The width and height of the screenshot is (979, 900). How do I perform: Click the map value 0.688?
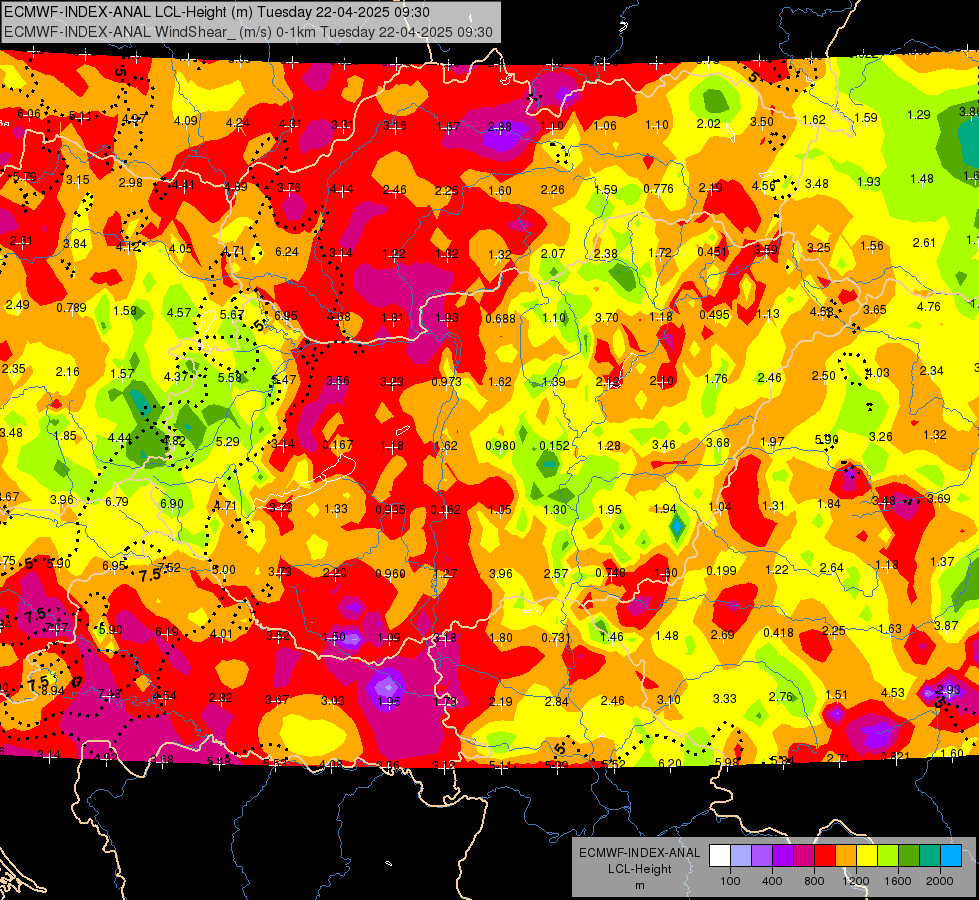[501, 319]
